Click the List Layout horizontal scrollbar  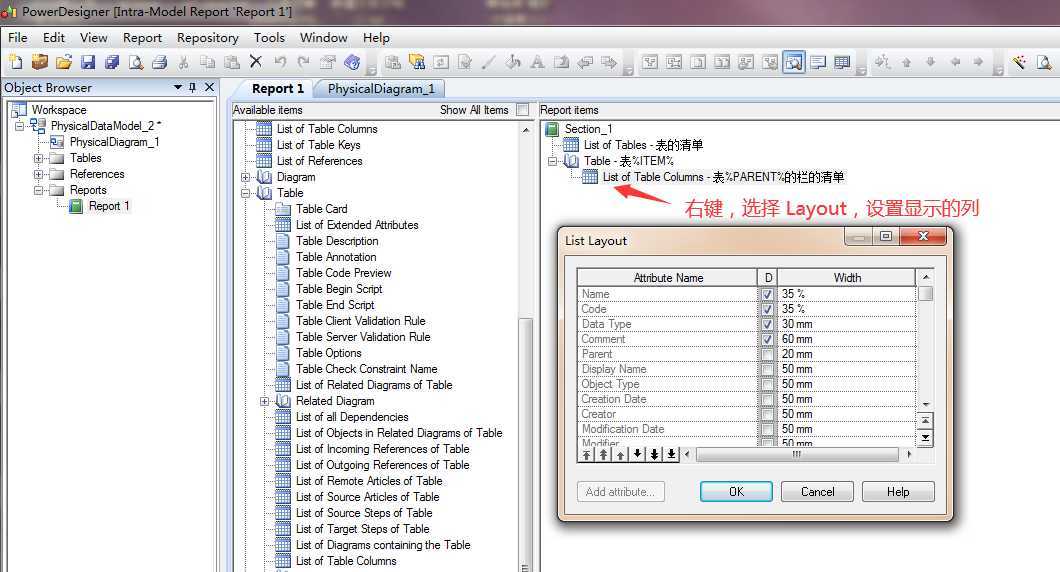(x=798, y=454)
